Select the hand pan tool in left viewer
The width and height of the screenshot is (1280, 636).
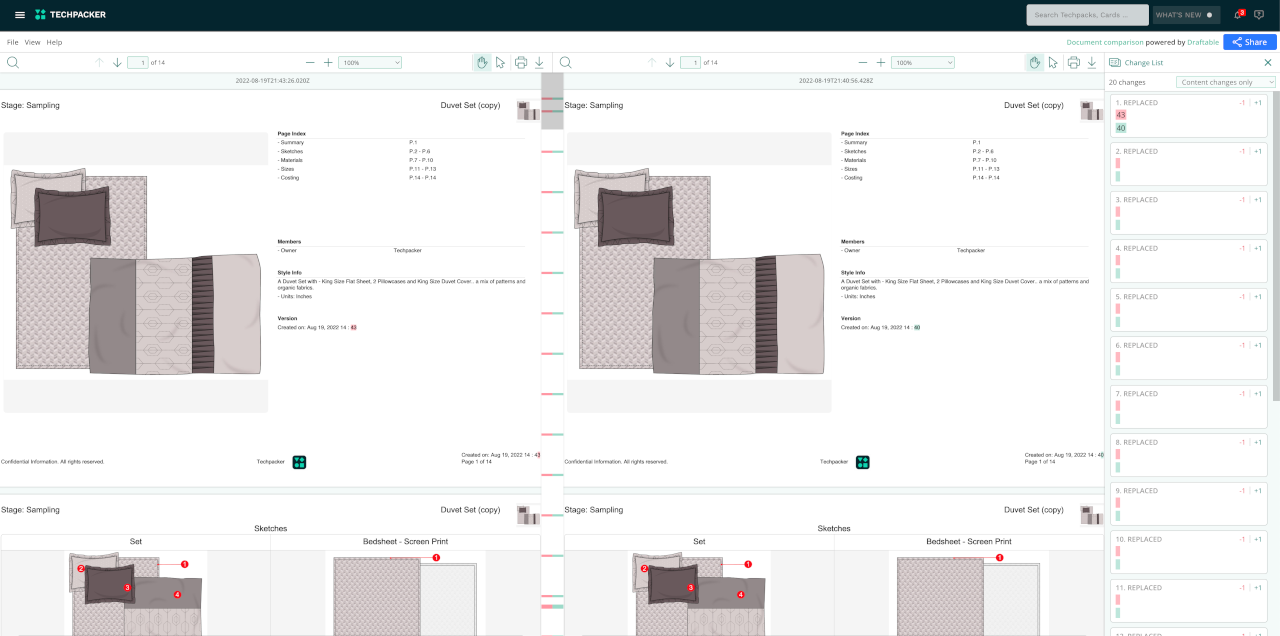click(x=482, y=62)
